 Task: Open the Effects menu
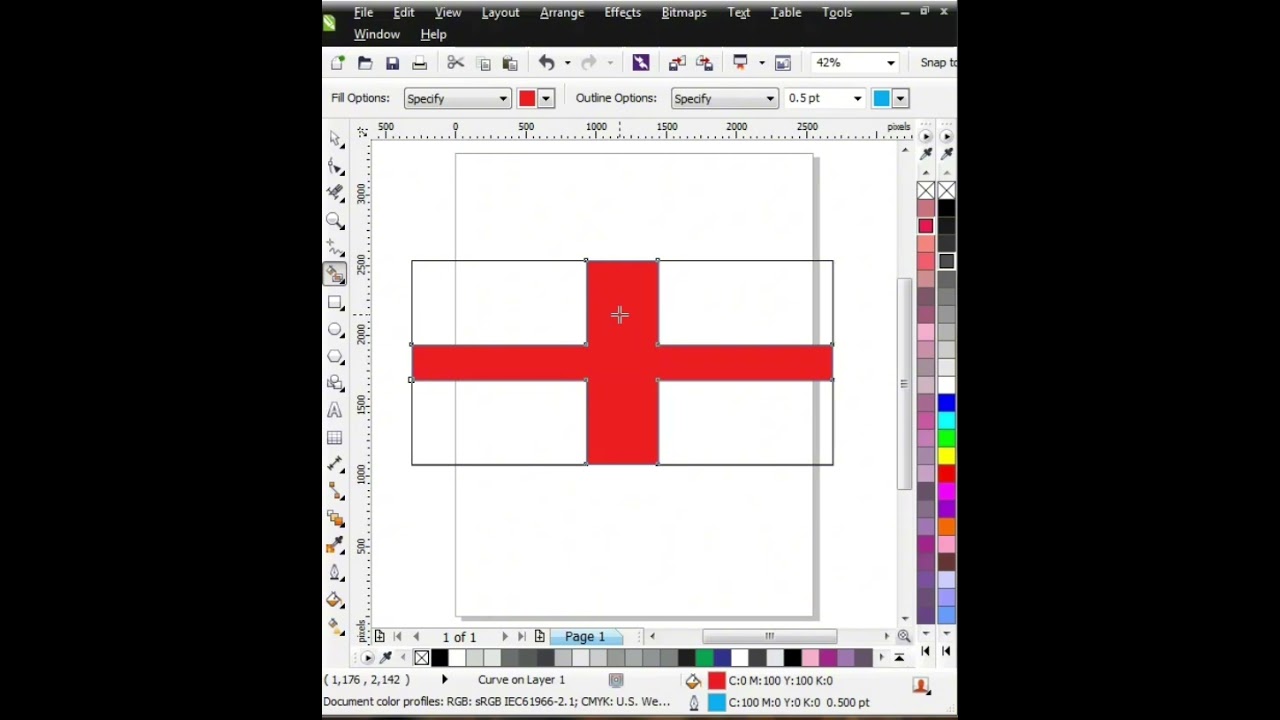[622, 12]
